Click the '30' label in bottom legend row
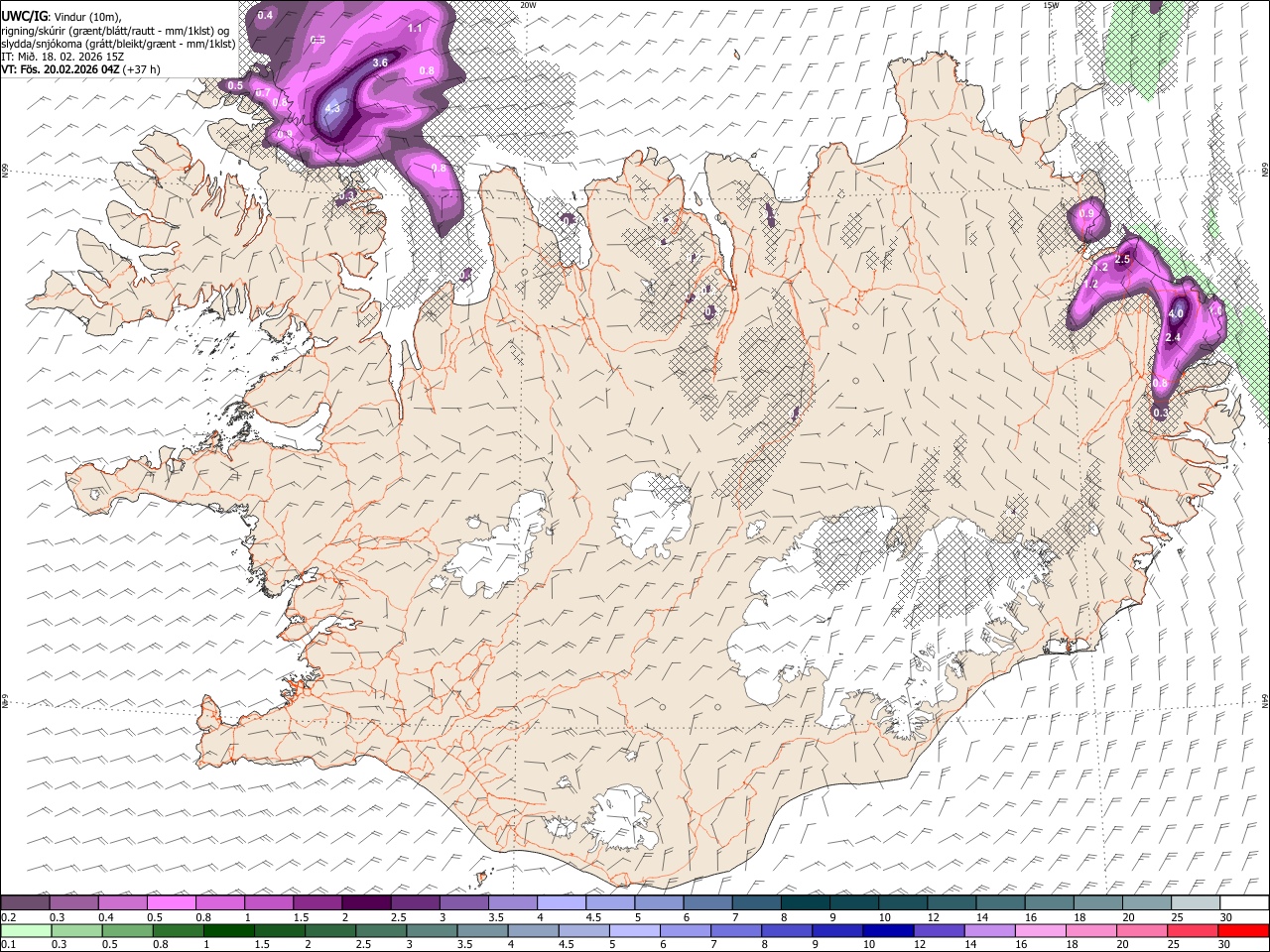The image size is (1270, 952). tap(1225, 945)
